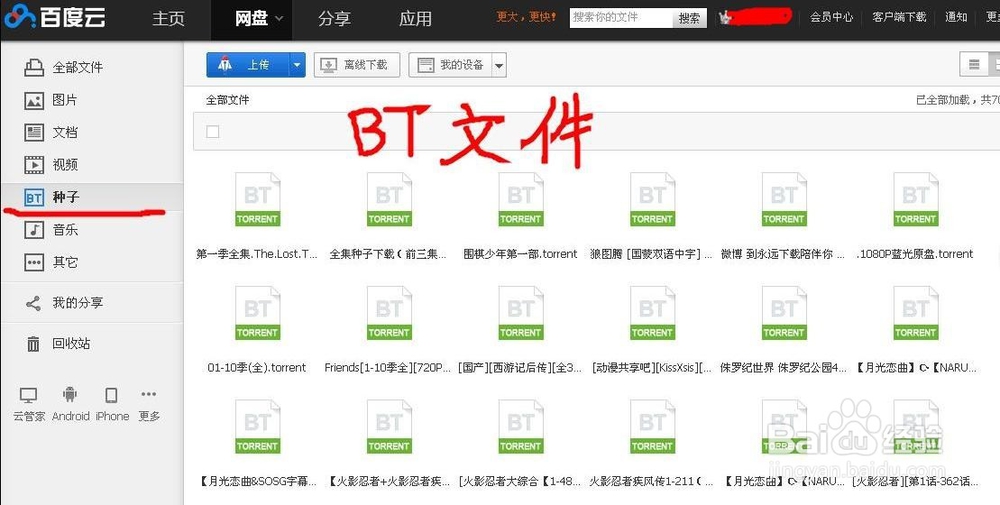Open 客户端下载 link
The height and width of the screenshot is (505, 1000).
click(x=899, y=17)
